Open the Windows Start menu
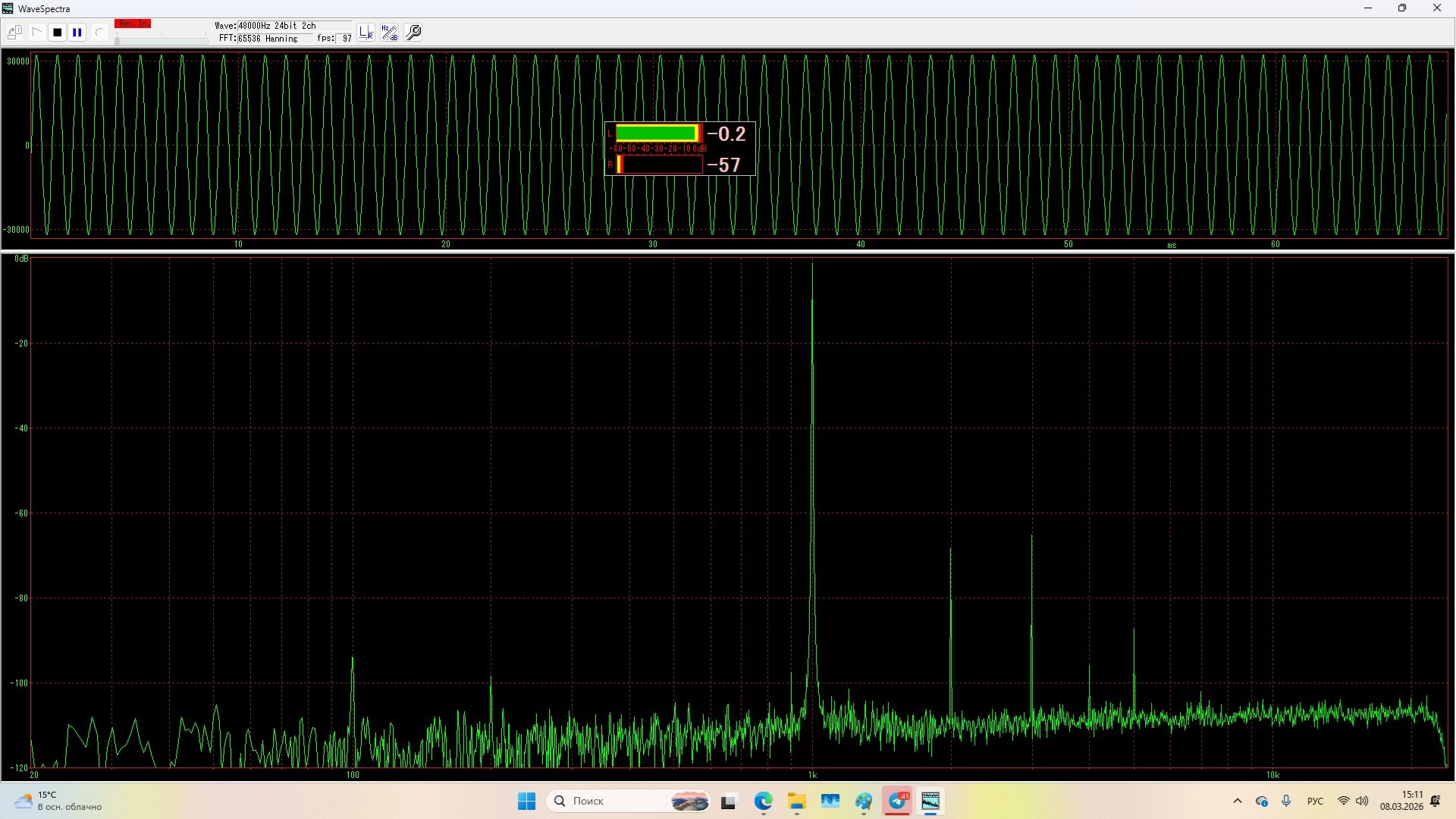The width and height of the screenshot is (1456, 819). click(526, 801)
